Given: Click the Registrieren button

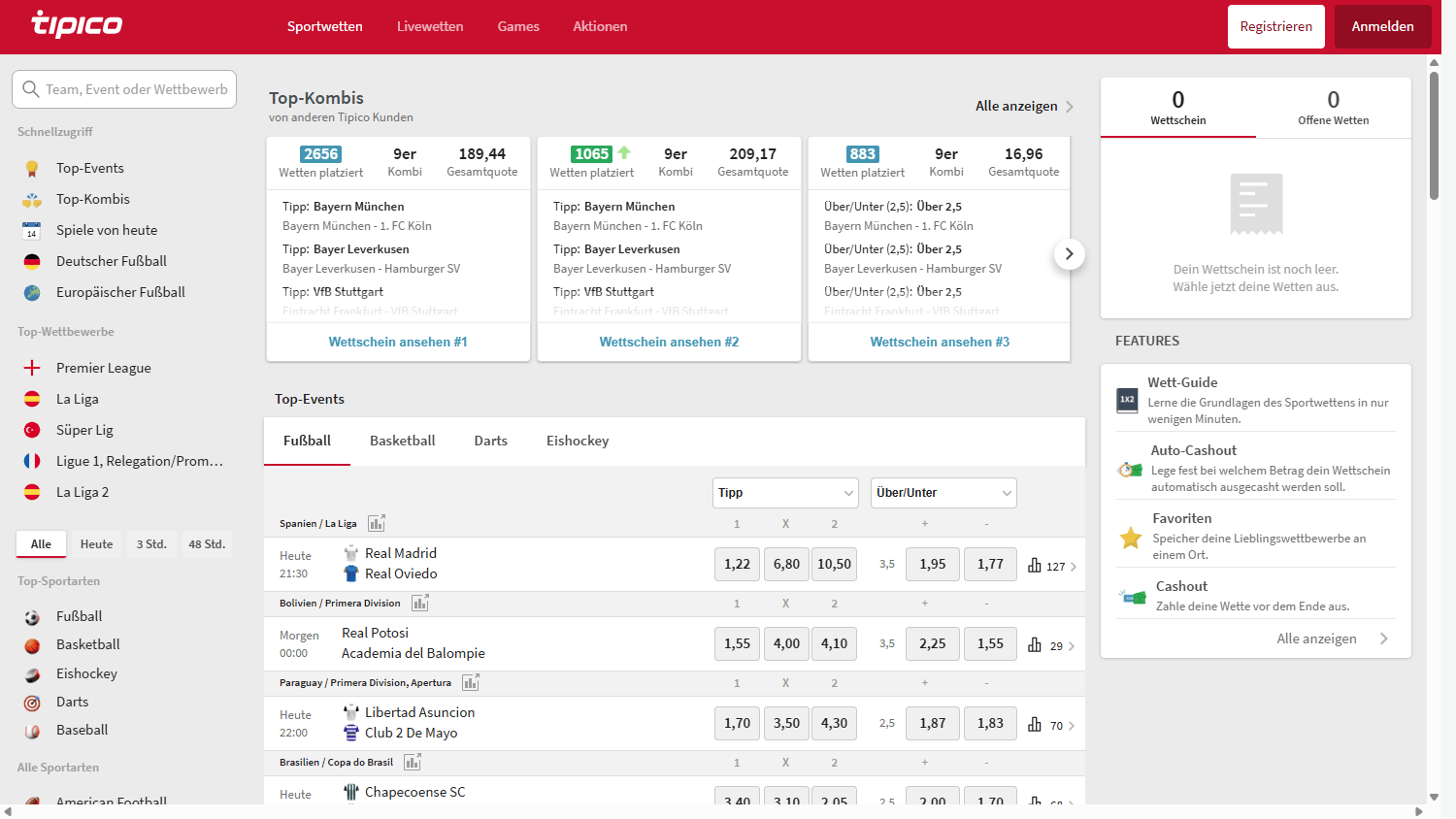Looking at the screenshot, I should click(x=1276, y=26).
